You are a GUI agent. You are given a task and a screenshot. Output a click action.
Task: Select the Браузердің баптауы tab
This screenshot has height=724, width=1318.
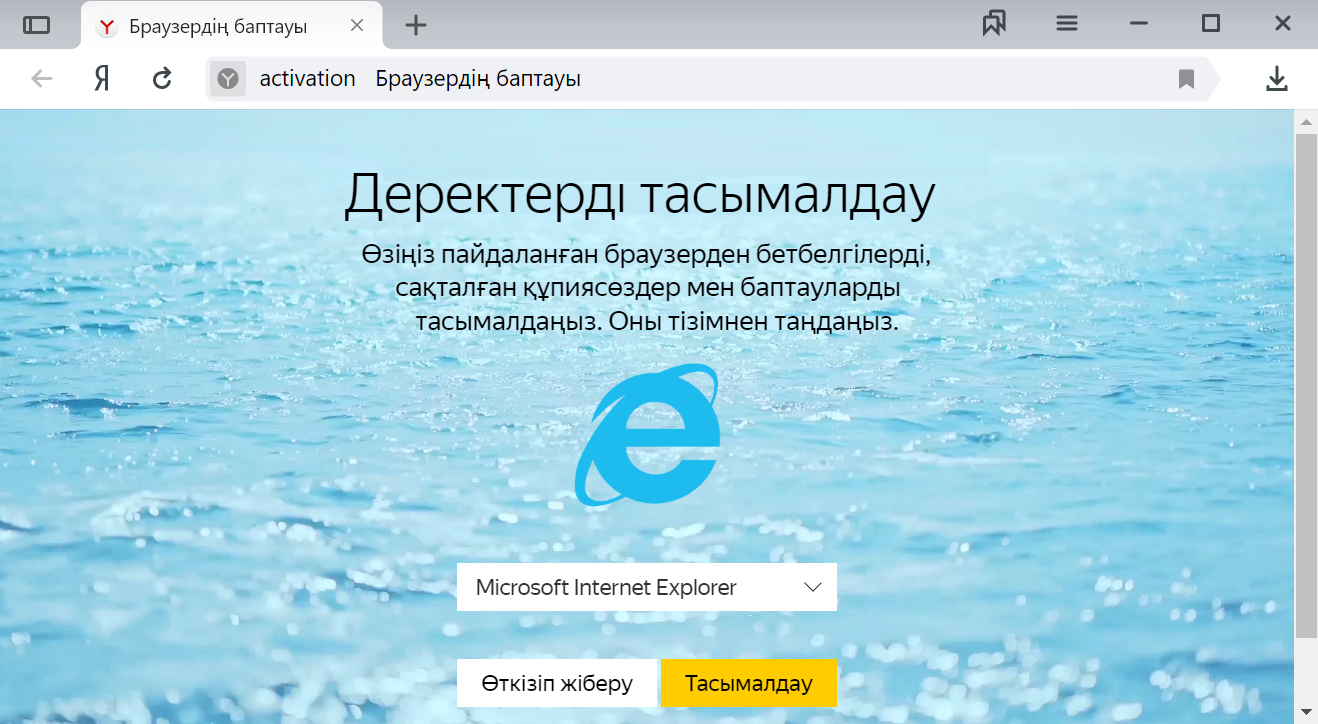pyautogui.click(x=231, y=25)
